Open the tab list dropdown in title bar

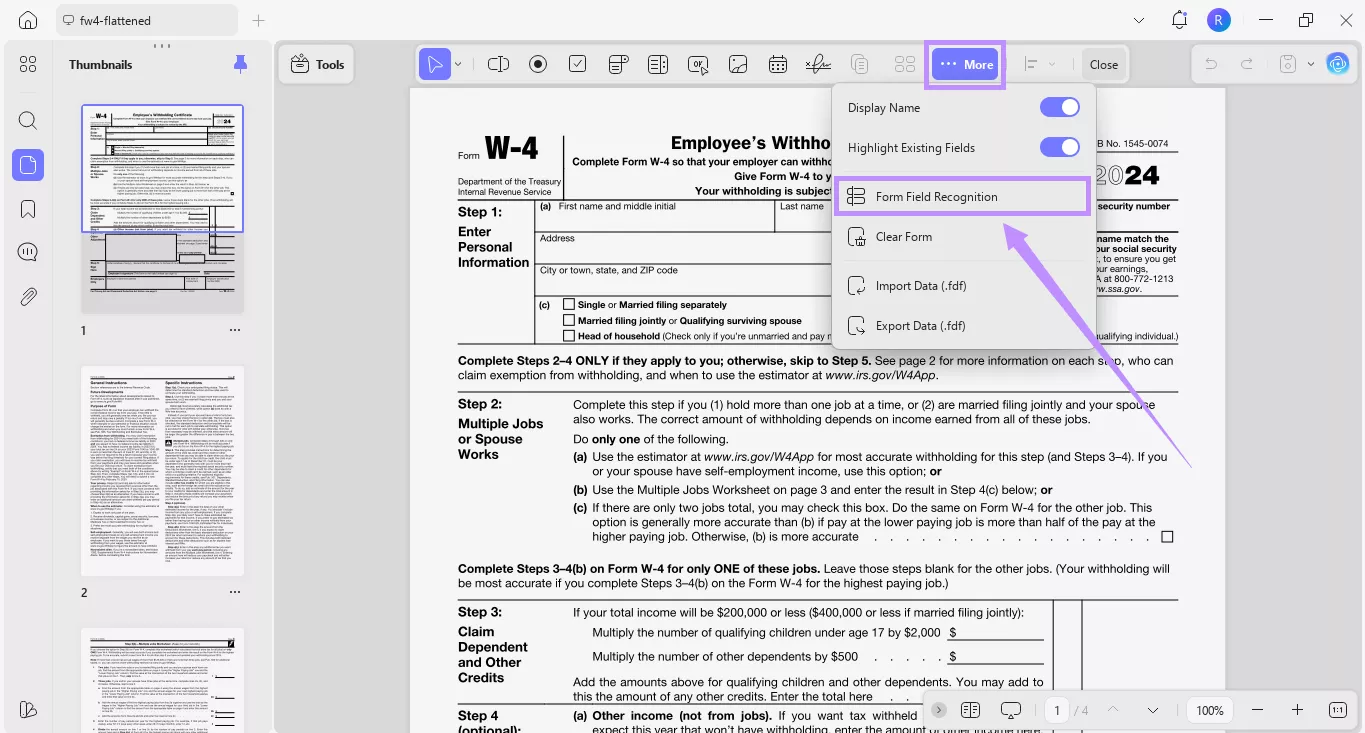pos(1139,20)
